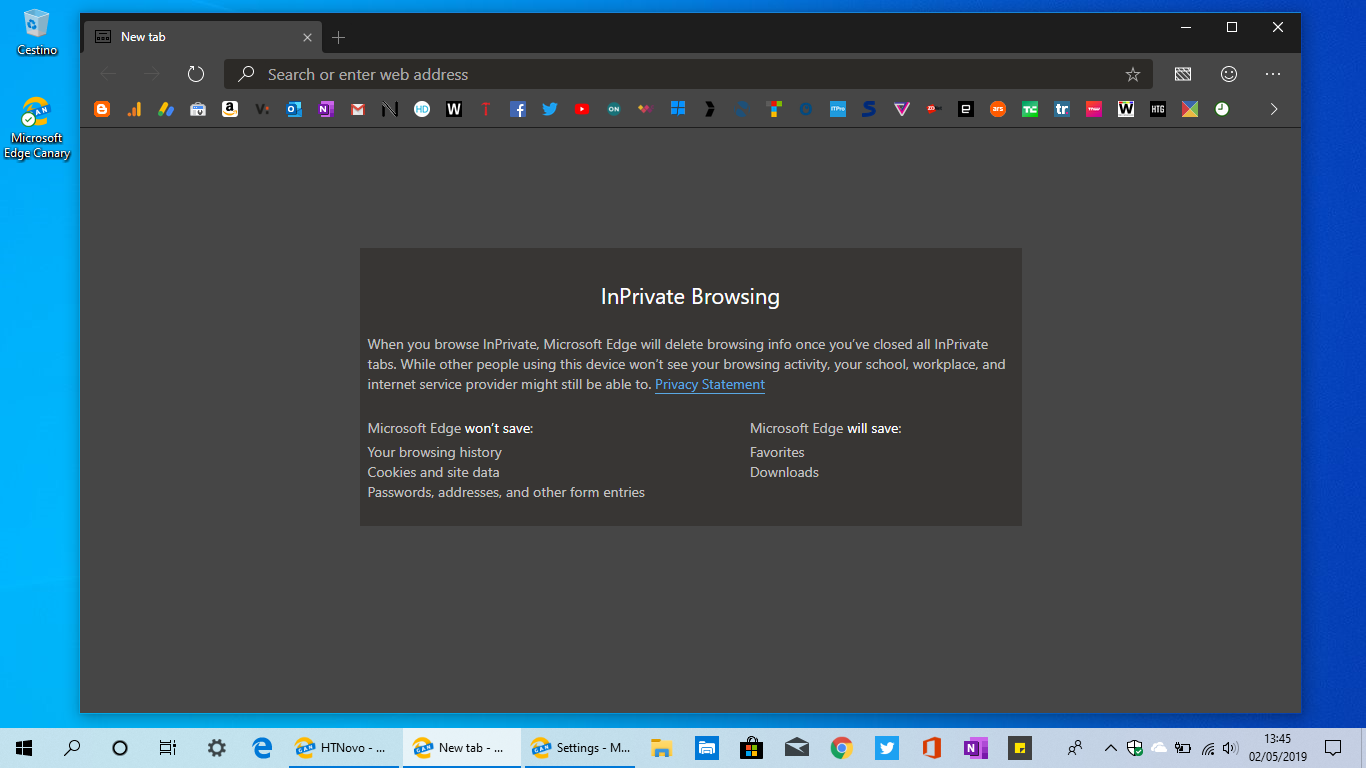The width and height of the screenshot is (1366, 768).
Task: Open the OneNote bookmark on the favorites bar
Action: [x=325, y=109]
